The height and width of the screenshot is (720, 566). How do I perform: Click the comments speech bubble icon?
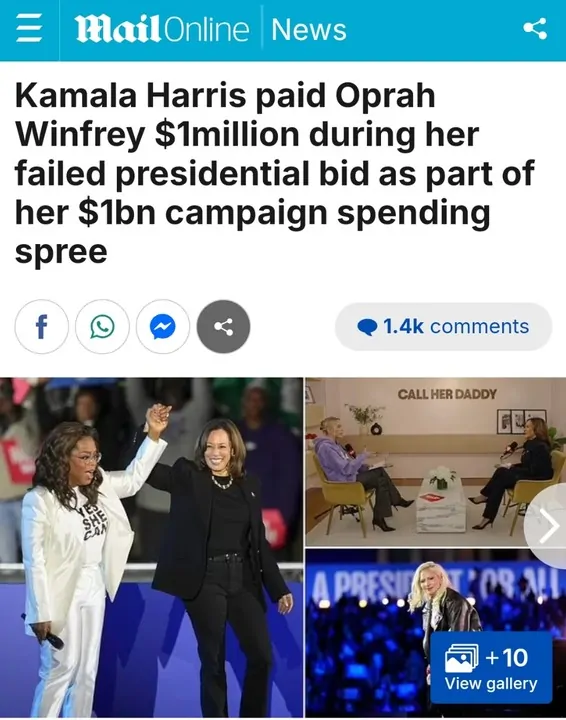pyautogui.click(x=367, y=327)
